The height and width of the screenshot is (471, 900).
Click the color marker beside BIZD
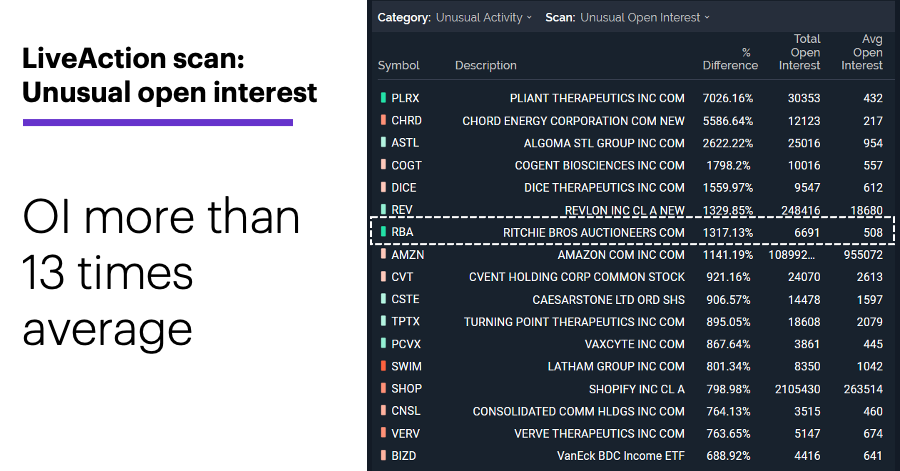383,456
